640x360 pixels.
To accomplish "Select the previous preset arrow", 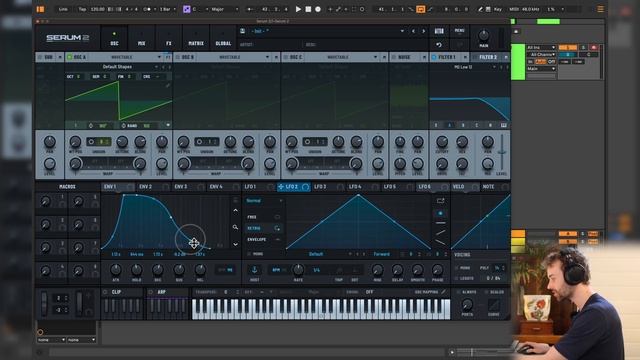I will point(413,31).
